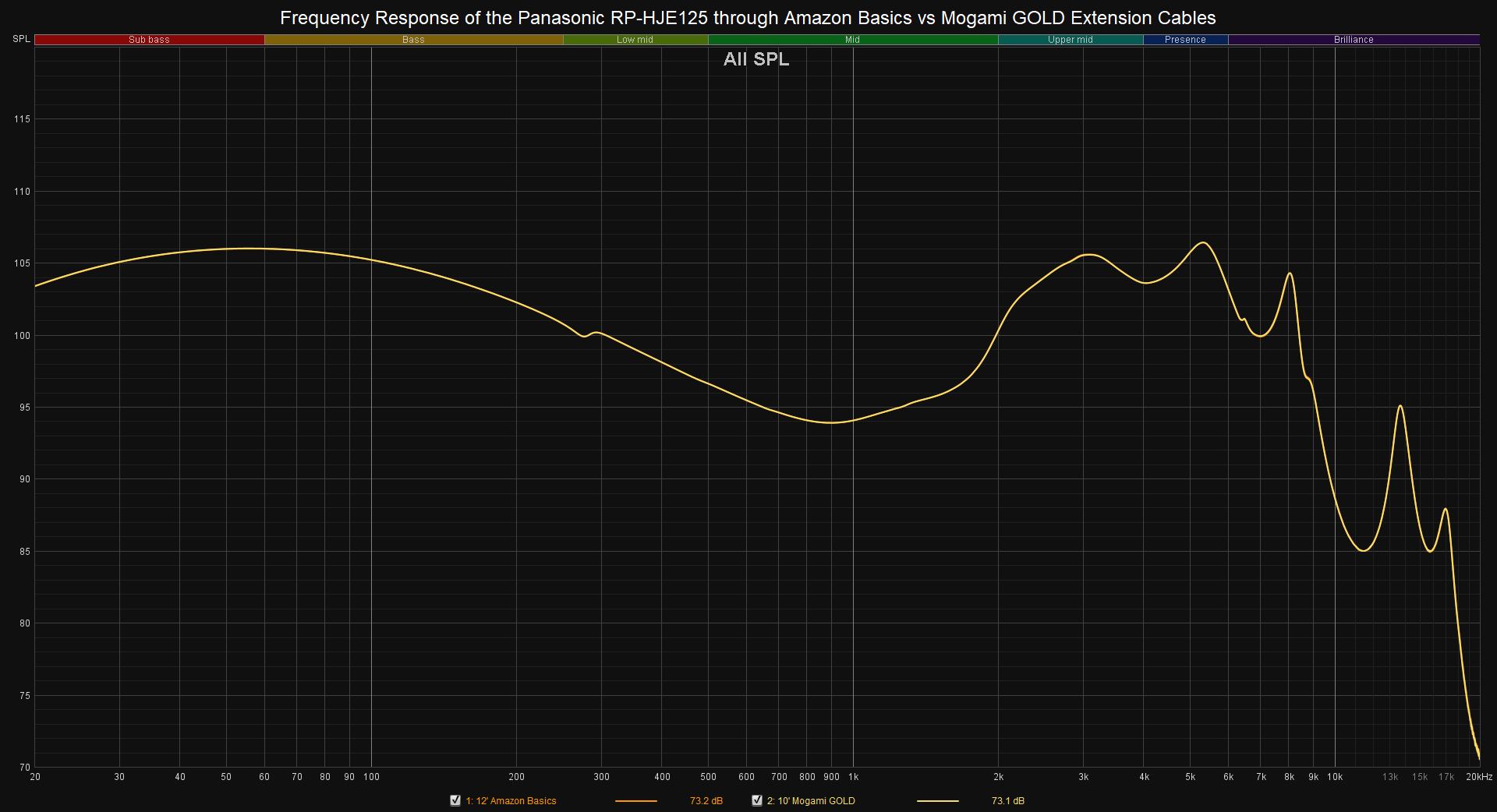This screenshot has height=812, width=1497.
Task: Toggle the 12' Amazon Basics trace checkbox
Action: 455,800
